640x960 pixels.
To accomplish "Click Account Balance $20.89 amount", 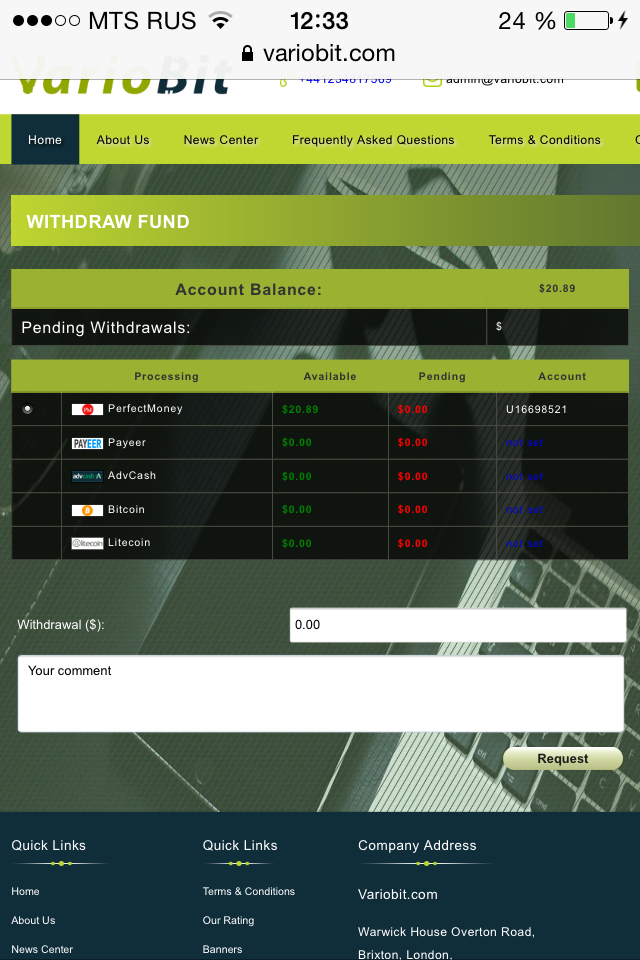I will coord(557,288).
